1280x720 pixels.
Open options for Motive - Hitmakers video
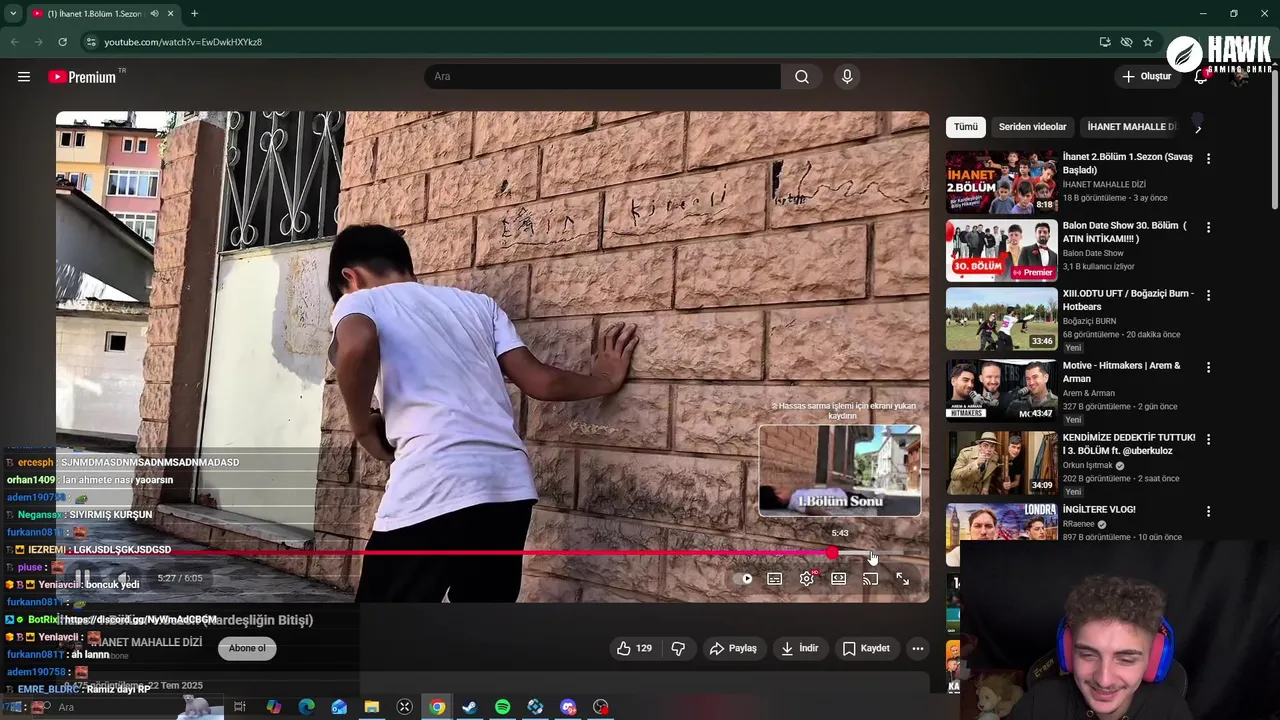[1208, 368]
